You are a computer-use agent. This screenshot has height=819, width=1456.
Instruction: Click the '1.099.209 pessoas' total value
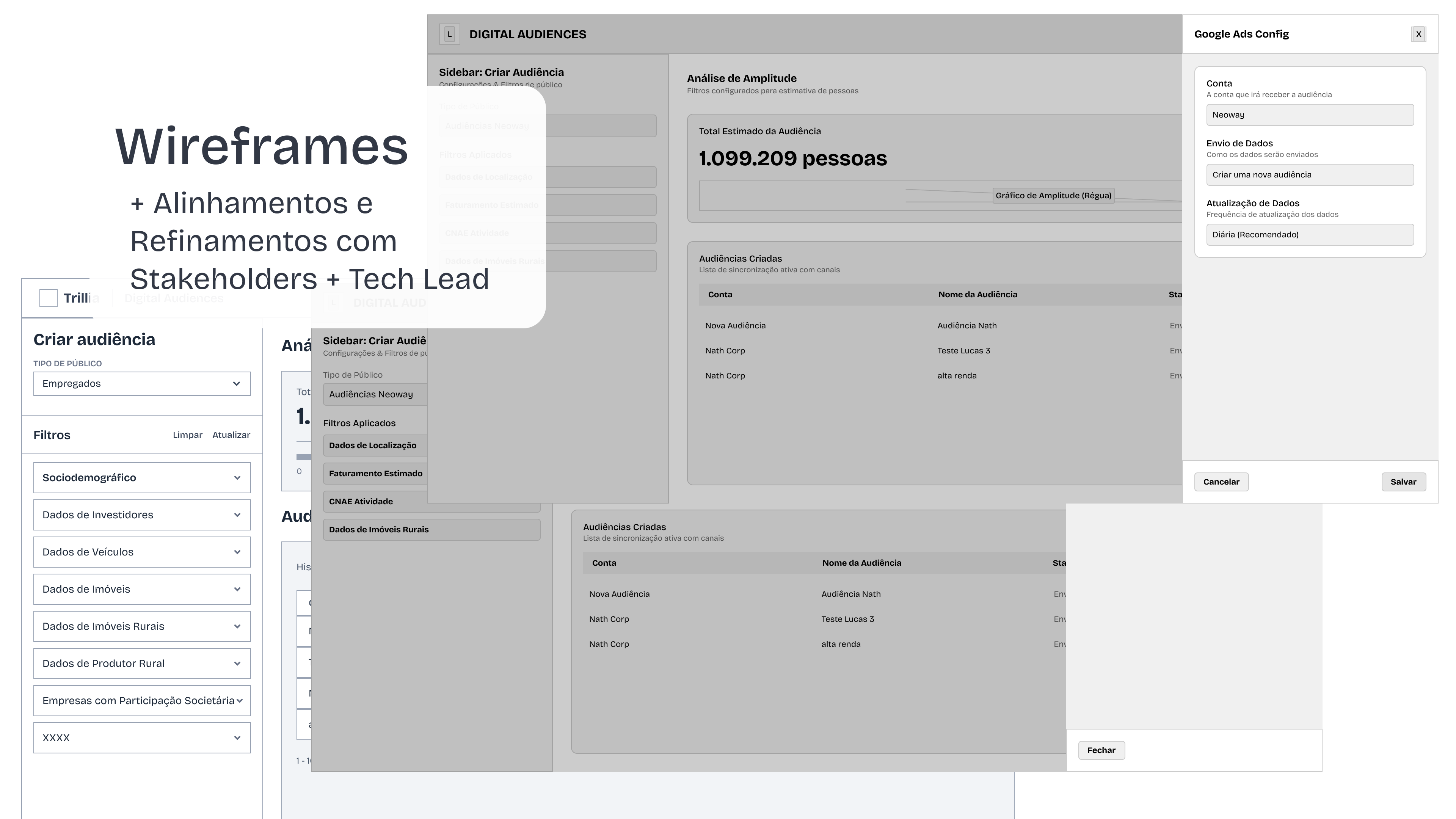(793, 159)
